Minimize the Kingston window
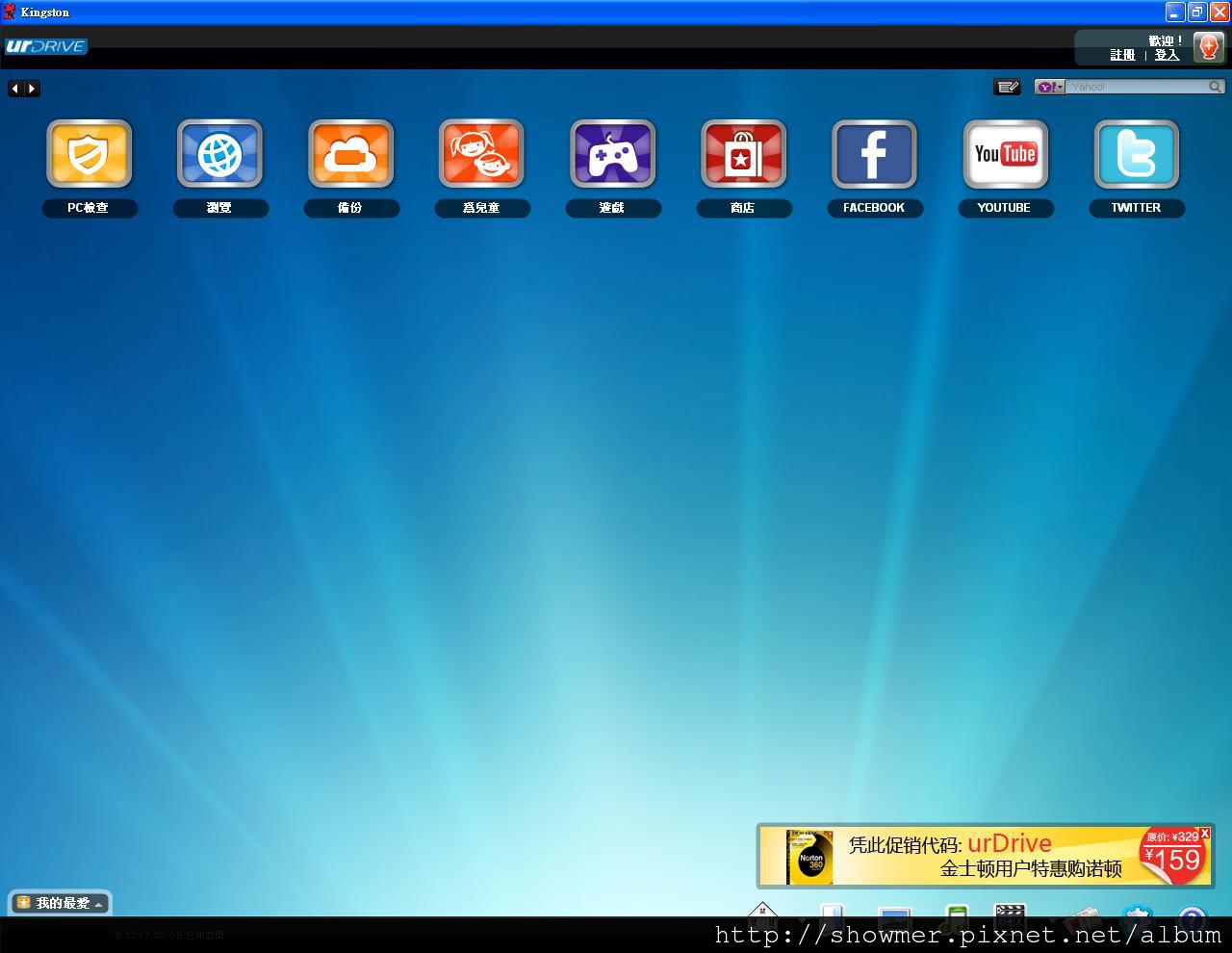The height and width of the screenshot is (953, 1232). (x=1175, y=13)
